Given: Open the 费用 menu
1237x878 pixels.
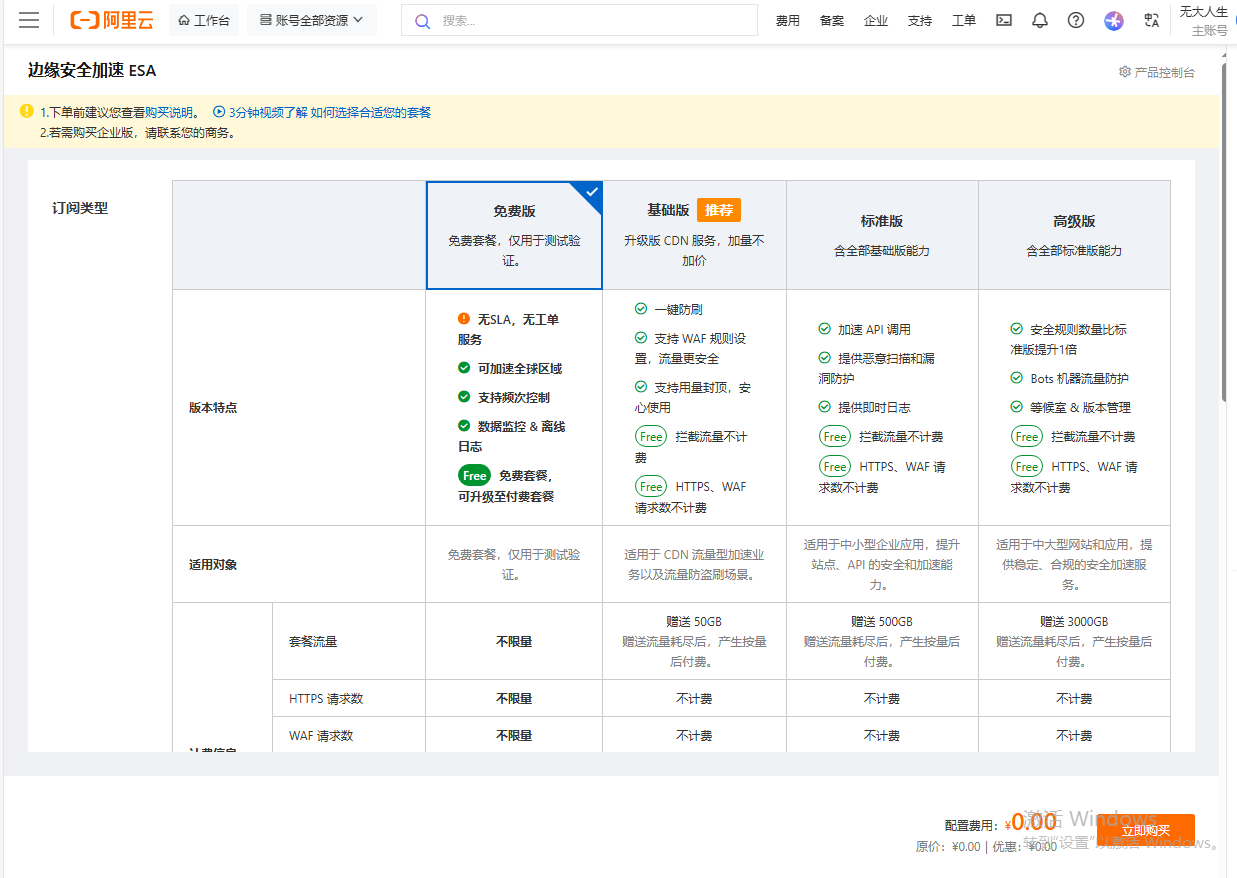Looking at the screenshot, I should tap(788, 20).
